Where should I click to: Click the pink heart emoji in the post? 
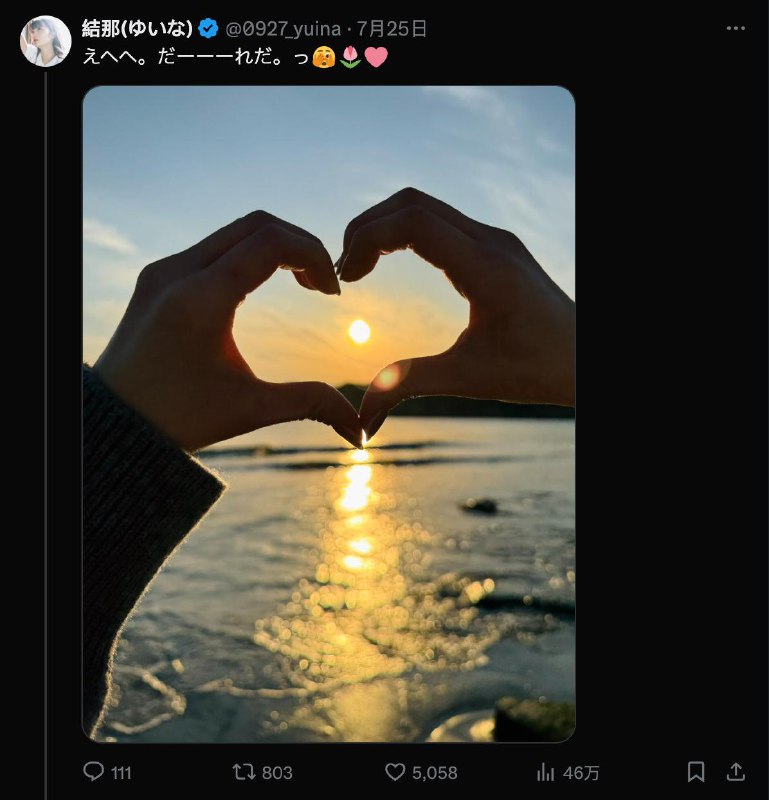tap(375, 56)
